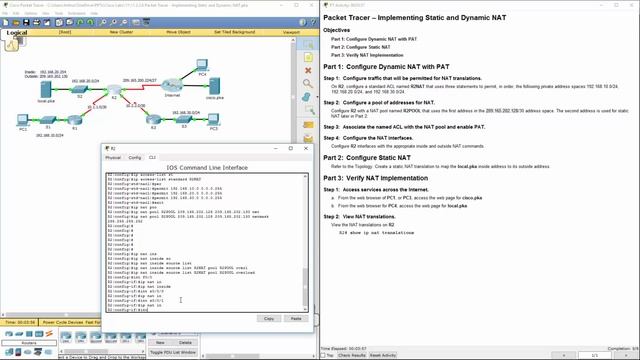Image resolution: width=640 pixels, height=360 pixels.
Task: Click the New scenario button
Action: tap(160, 343)
